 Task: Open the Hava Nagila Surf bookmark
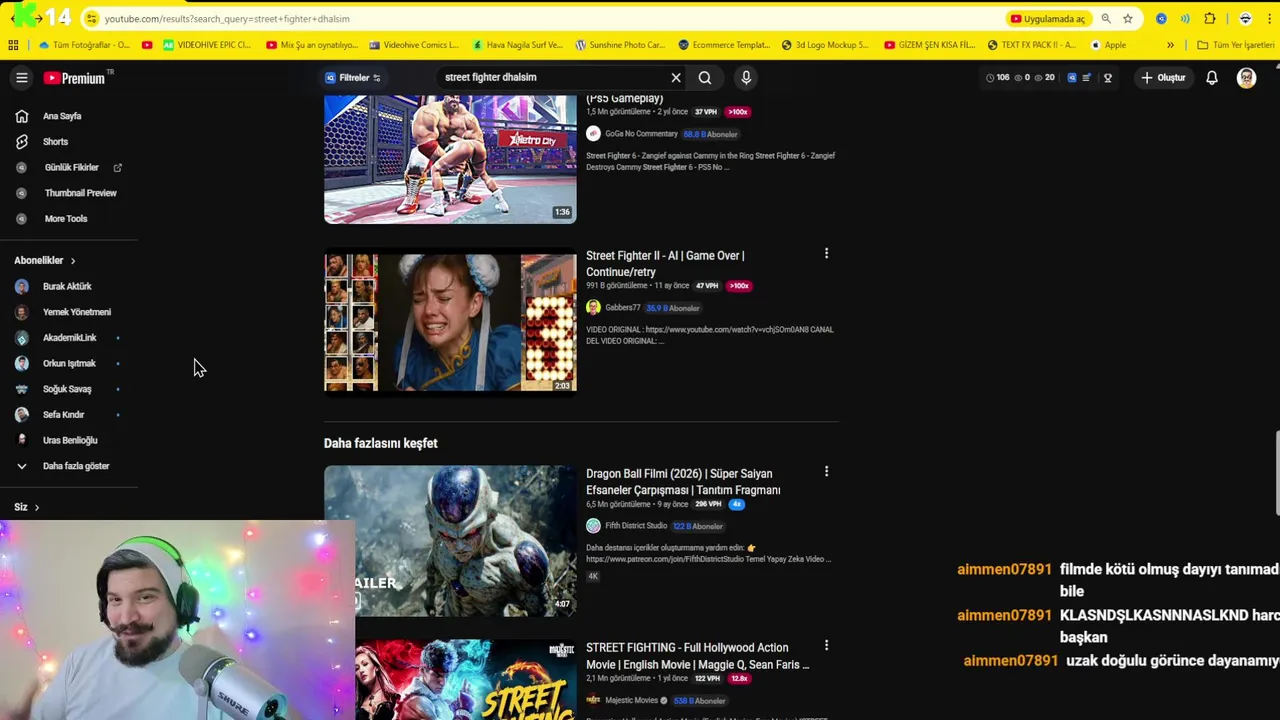(x=518, y=45)
